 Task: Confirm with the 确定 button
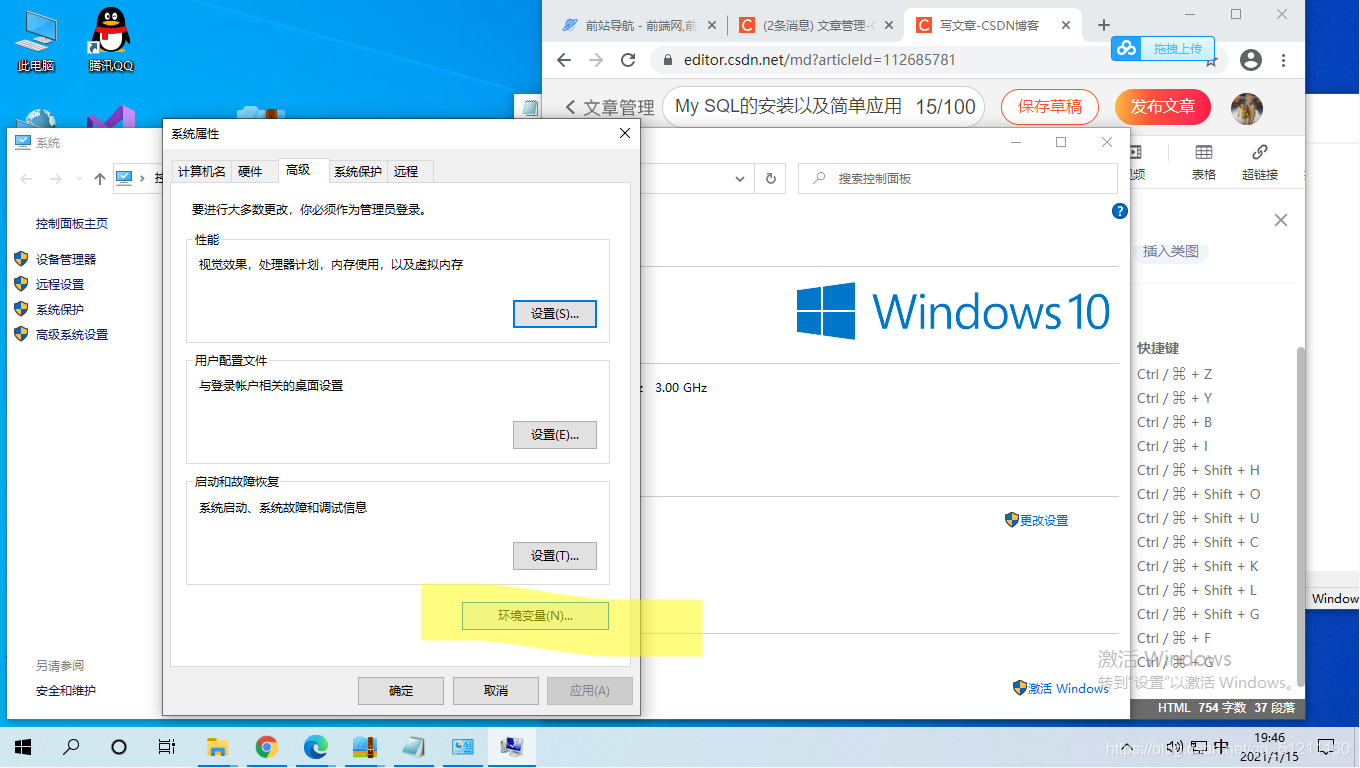click(401, 691)
